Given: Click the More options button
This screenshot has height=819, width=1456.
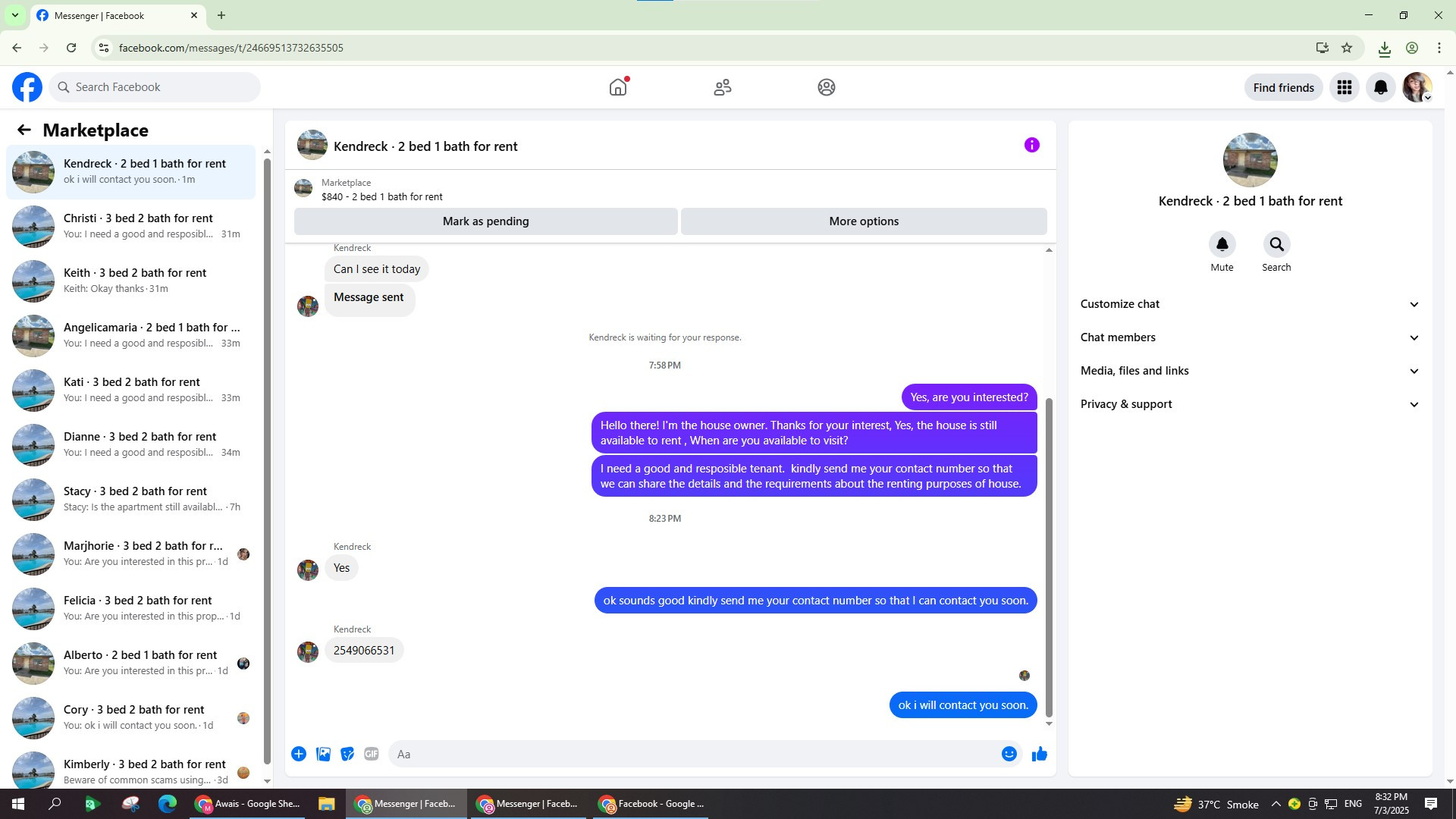Looking at the screenshot, I should [863, 221].
